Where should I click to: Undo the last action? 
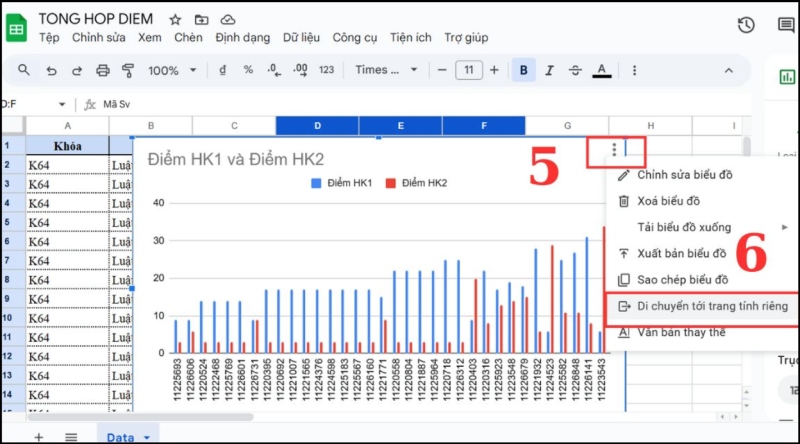pos(51,70)
